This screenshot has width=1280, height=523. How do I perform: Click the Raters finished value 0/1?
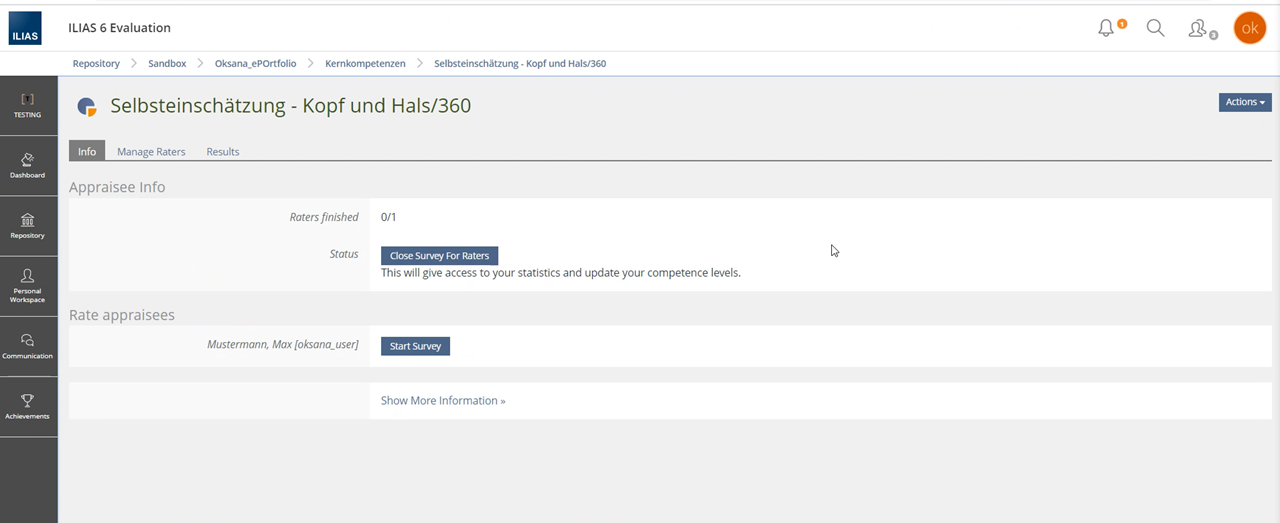[389, 217]
